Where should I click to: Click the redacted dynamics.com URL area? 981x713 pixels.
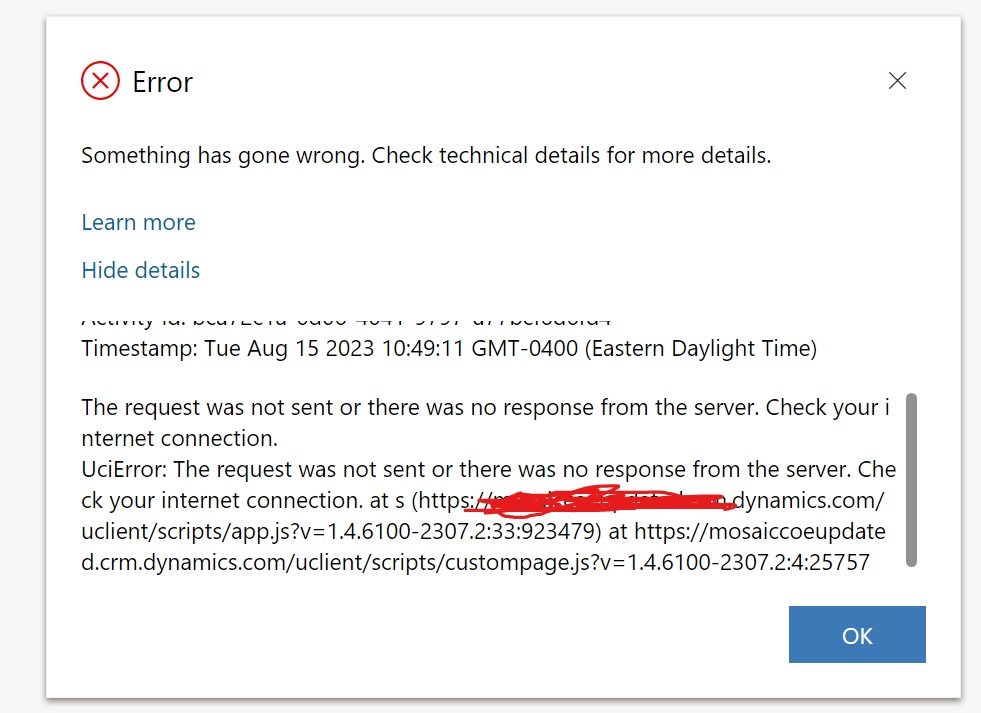(600, 500)
